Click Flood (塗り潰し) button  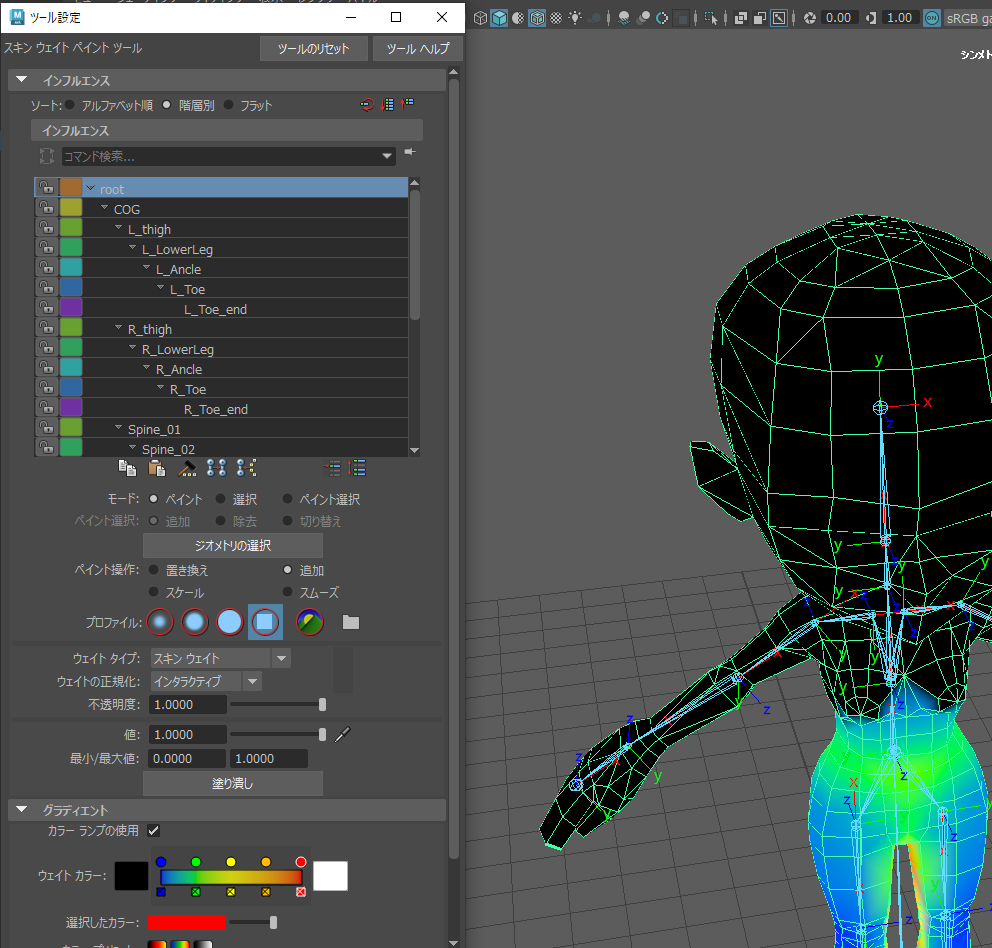pyautogui.click(x=233, y=783)
